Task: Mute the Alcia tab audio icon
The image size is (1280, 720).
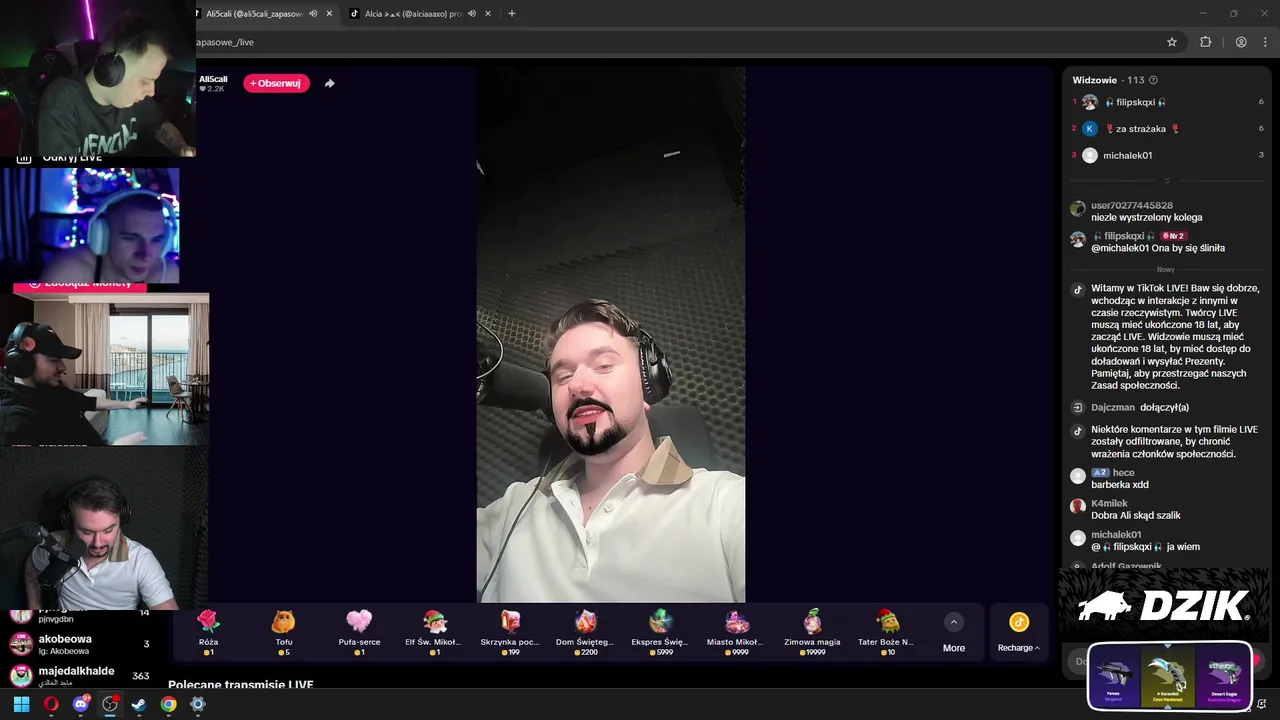Action: [x=472, y=14]
